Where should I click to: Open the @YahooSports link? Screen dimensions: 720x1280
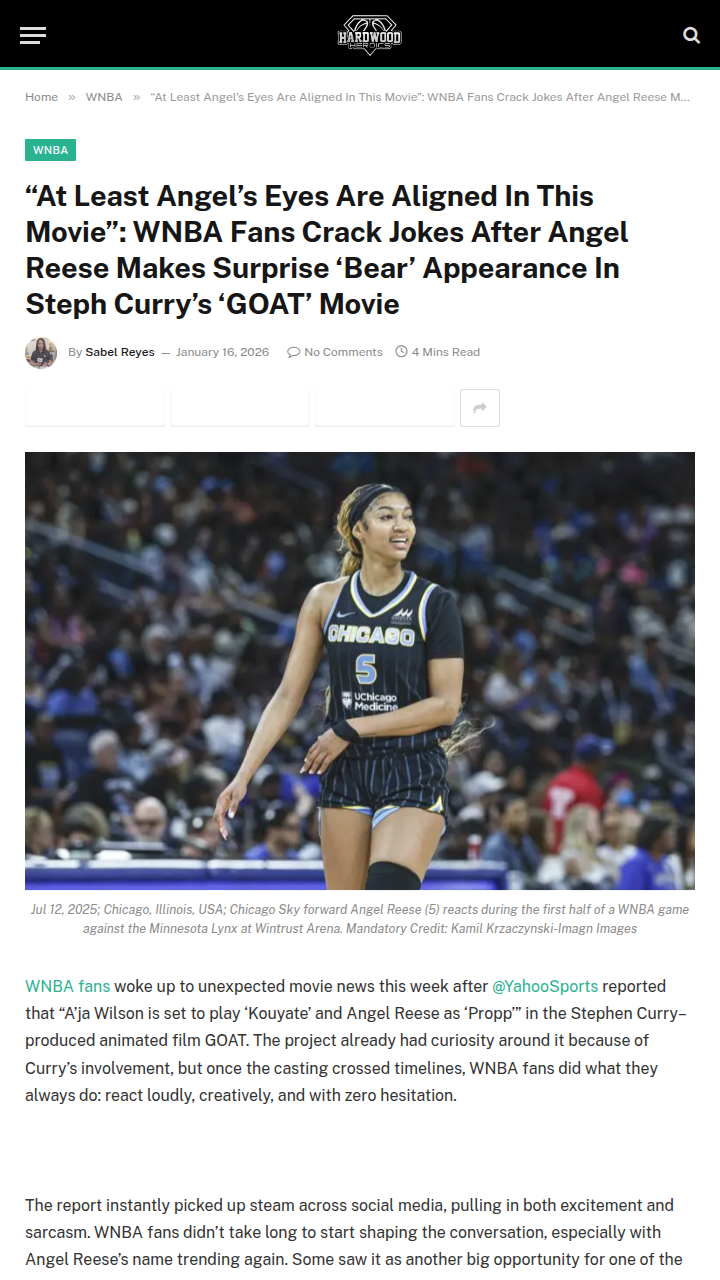click(545, 986)
